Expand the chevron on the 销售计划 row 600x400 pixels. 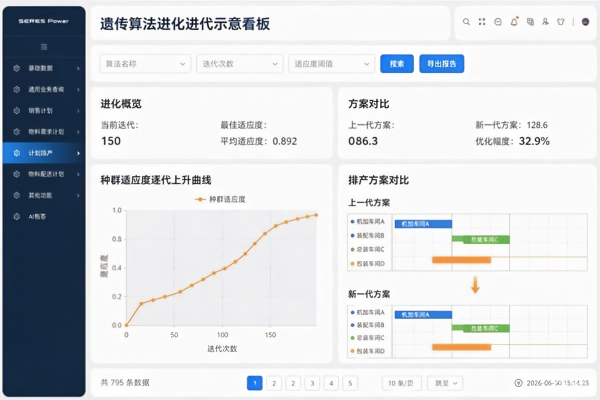78,111
